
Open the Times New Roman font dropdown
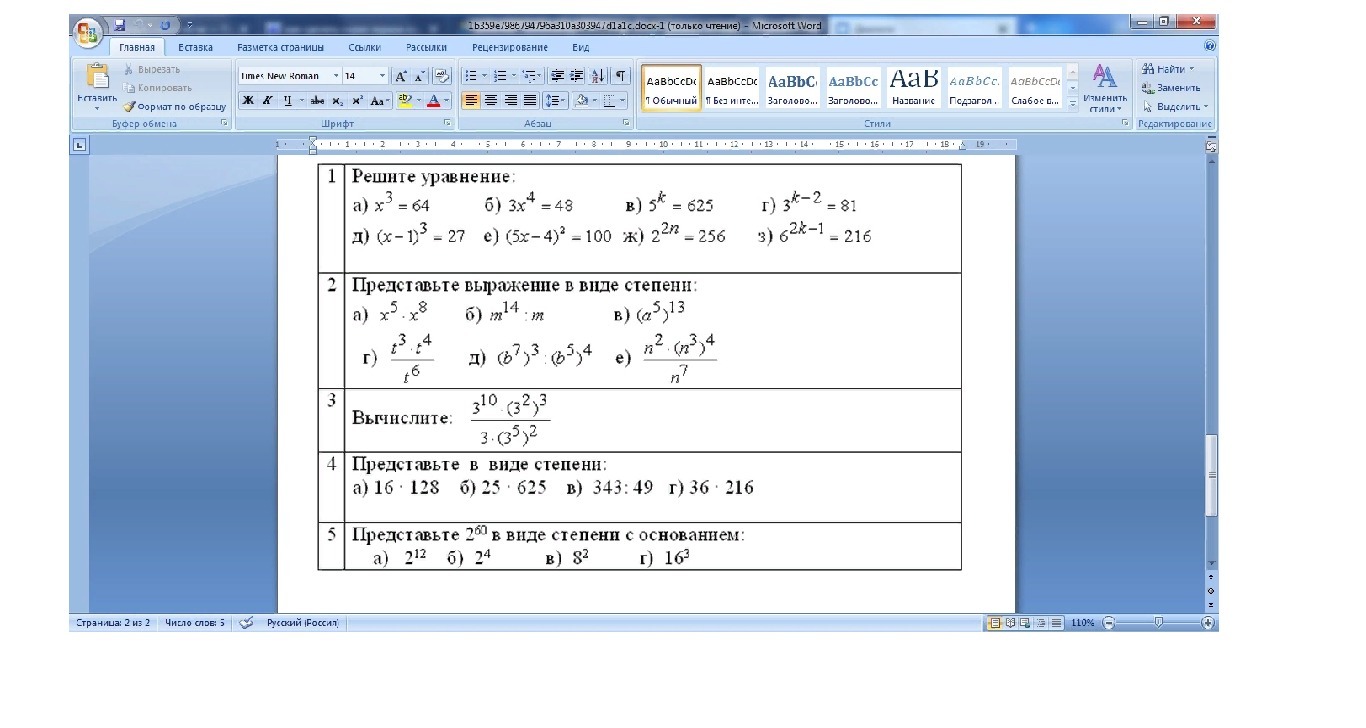(x=336, y=76)
